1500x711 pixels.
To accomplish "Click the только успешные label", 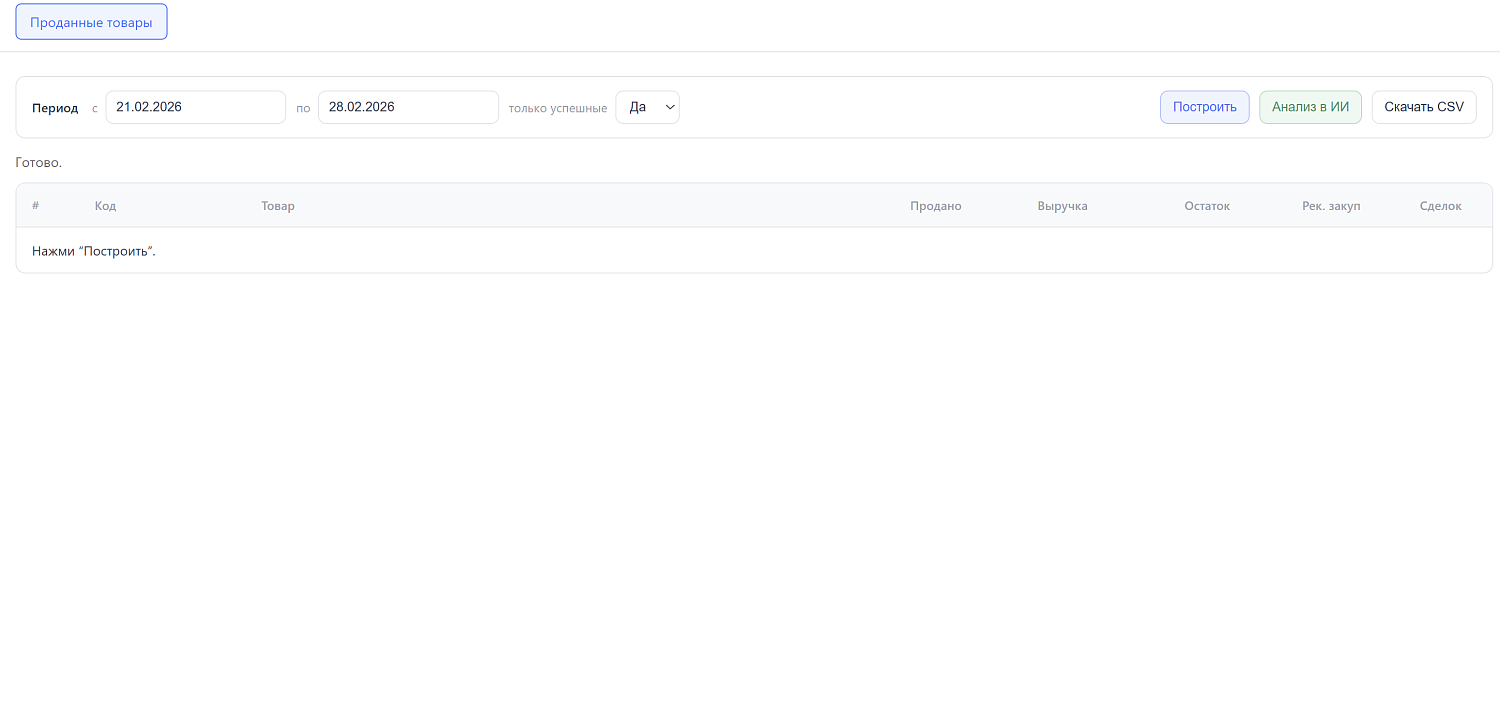I will tap(557, 108).
